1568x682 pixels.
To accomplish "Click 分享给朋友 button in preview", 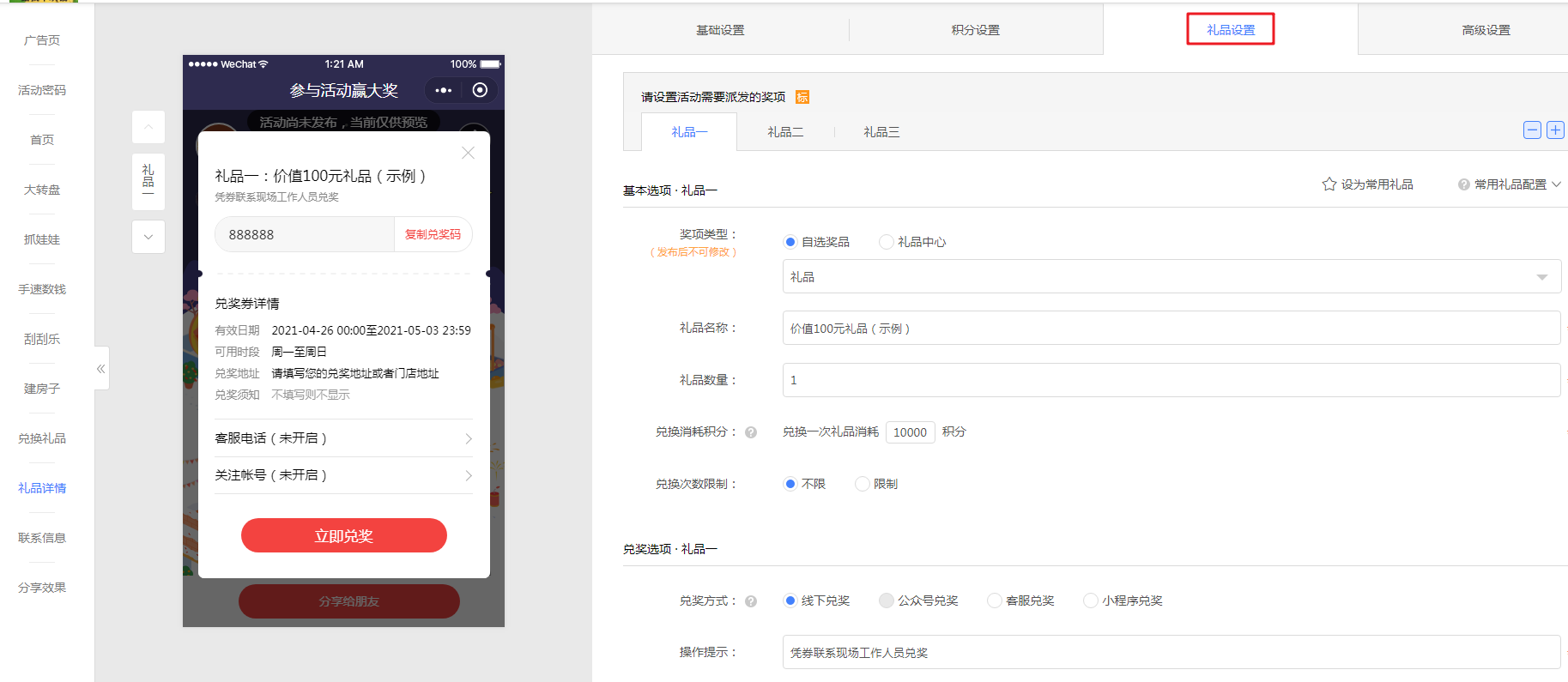I will coord(348,601).
